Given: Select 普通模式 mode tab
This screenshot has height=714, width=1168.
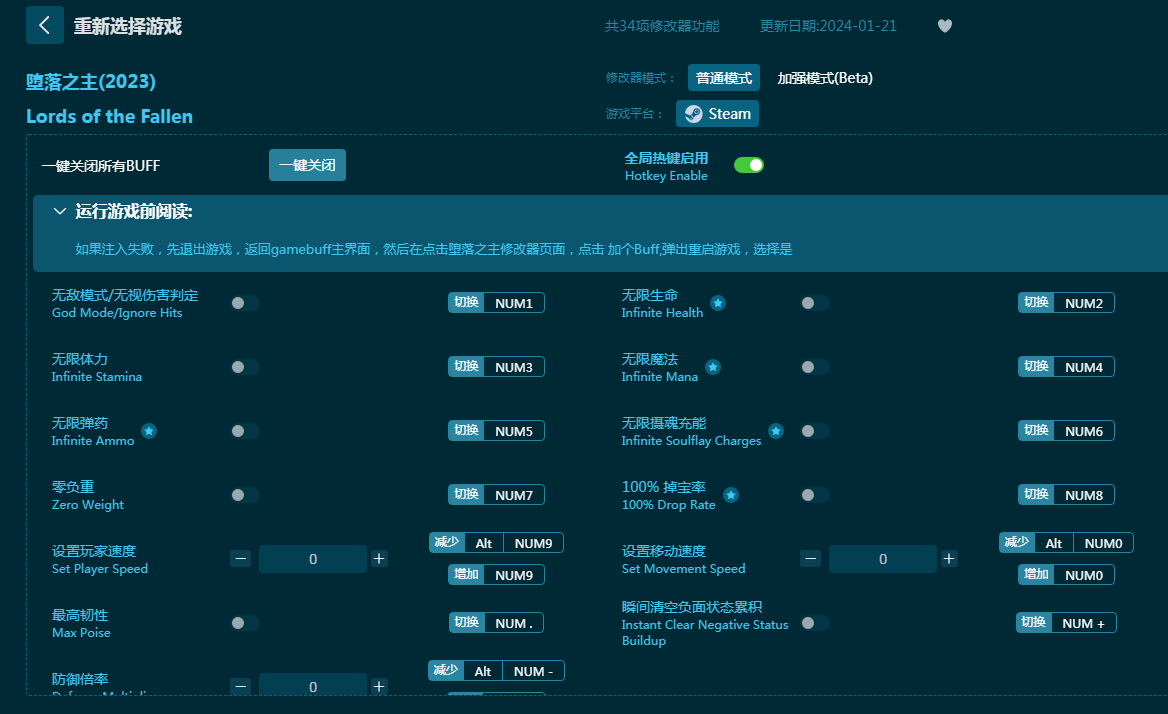Looking at the screenshot, I should [x=723, y=78].
